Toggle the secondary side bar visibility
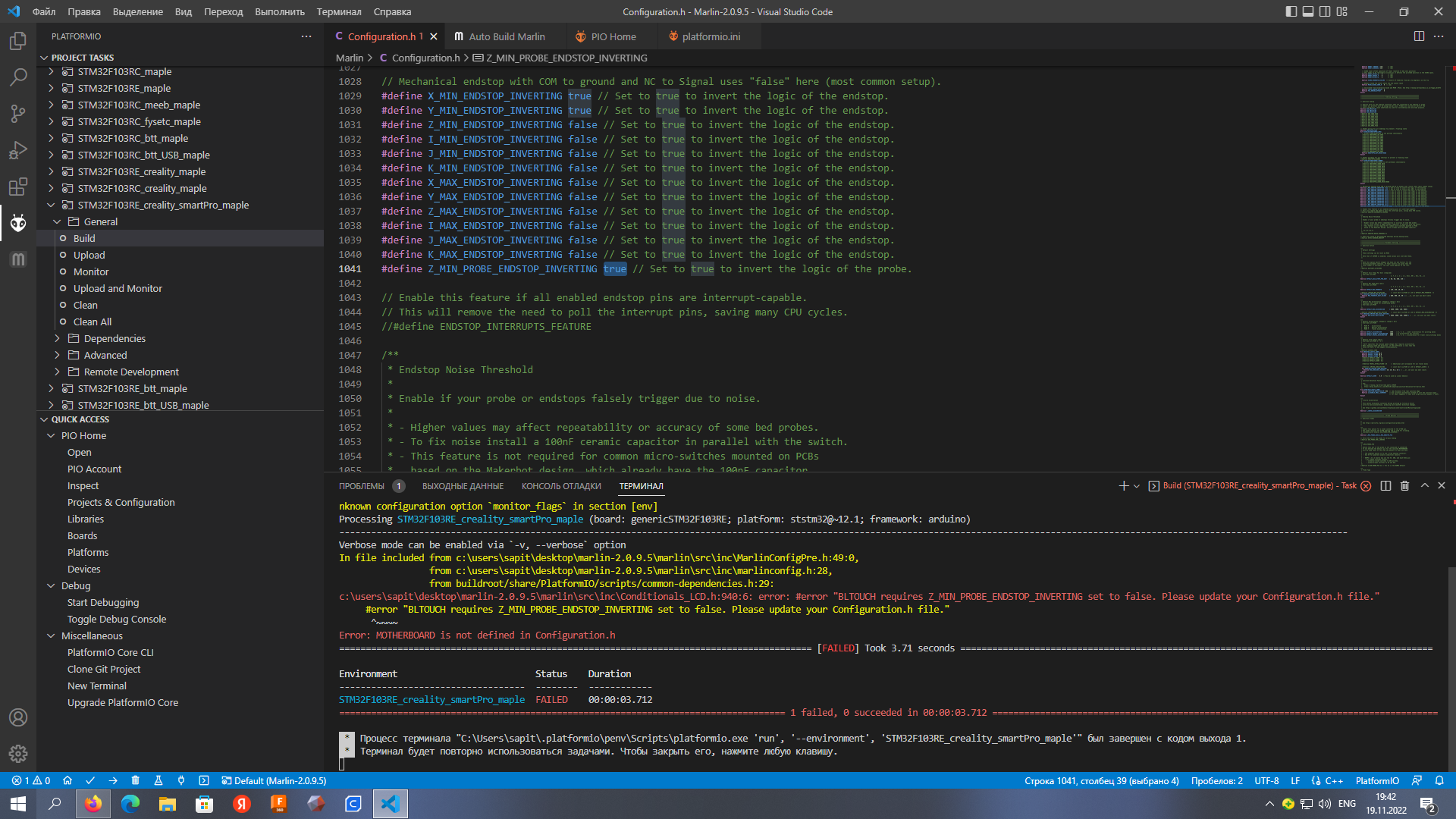The width and height of the screenshot is (1456, 819). pos(1325,11)
